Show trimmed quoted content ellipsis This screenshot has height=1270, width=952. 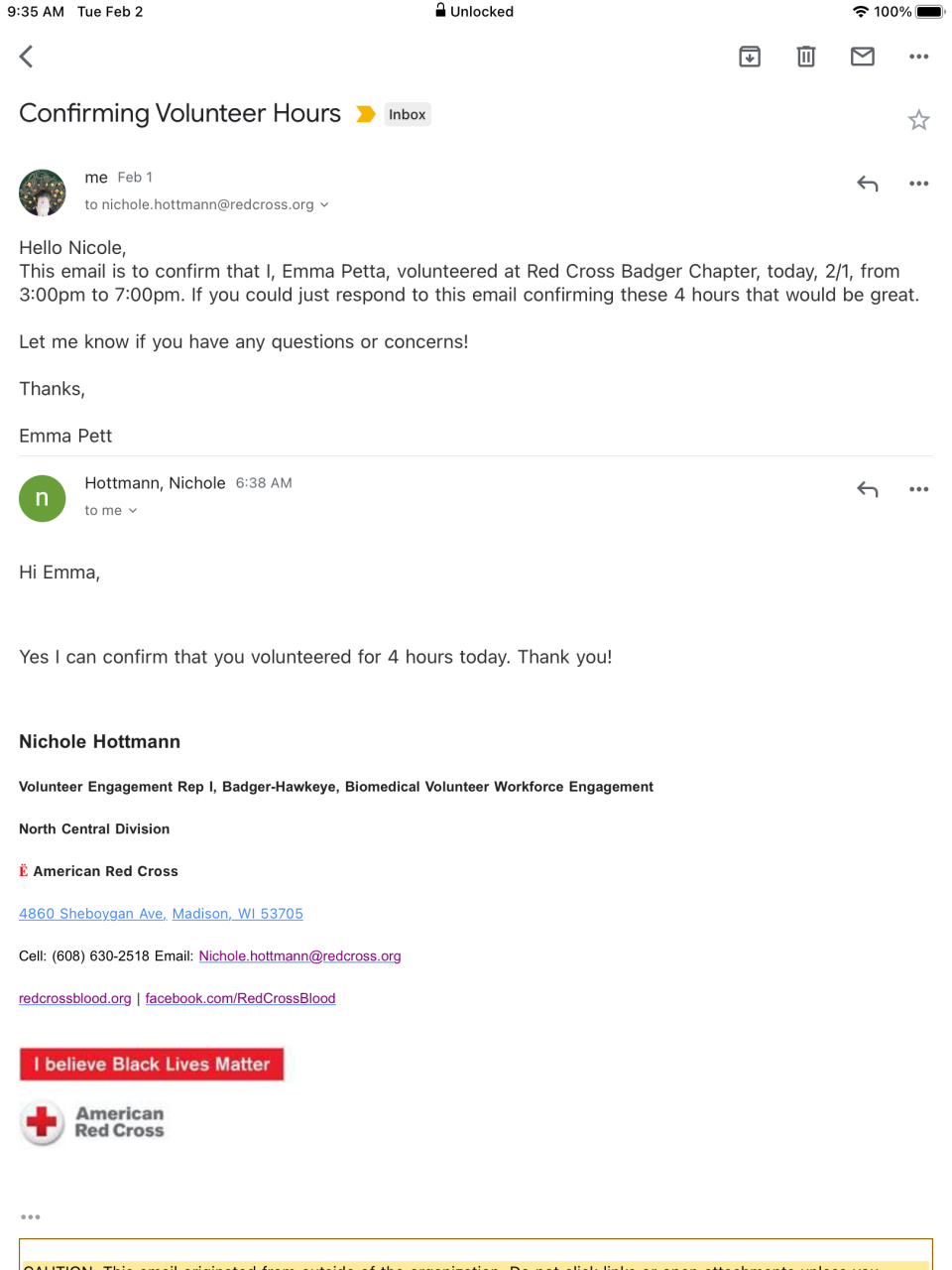point(31,1216)
